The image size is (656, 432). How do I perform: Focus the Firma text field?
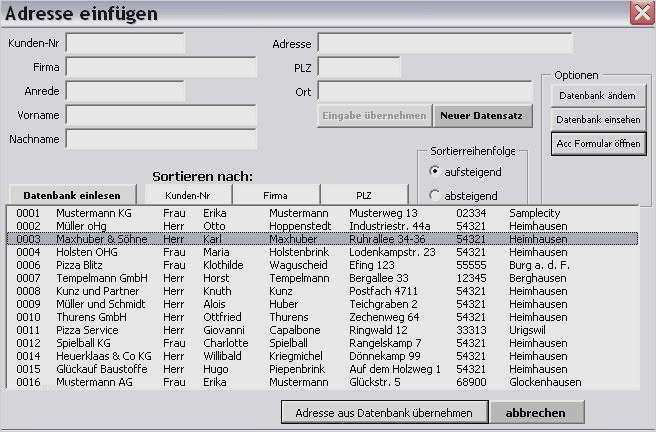click(160, 67)
